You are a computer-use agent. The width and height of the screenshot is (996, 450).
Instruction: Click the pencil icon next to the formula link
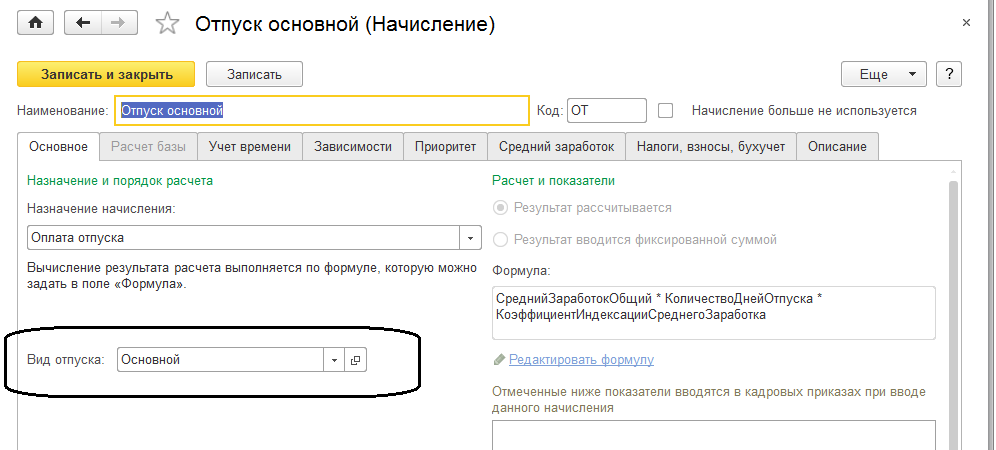[x=500, y=360]
